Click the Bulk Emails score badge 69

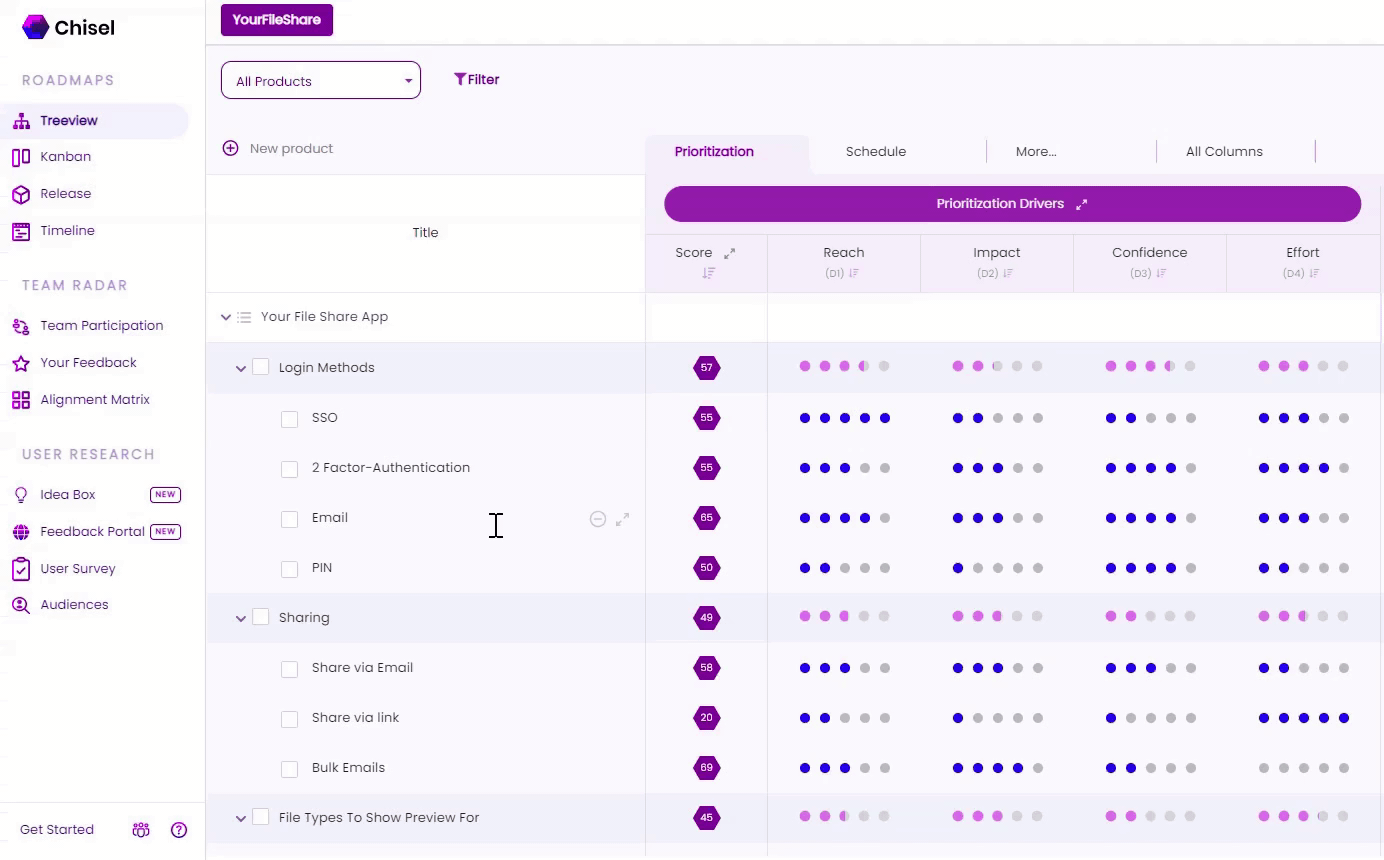tap(707, 768)
